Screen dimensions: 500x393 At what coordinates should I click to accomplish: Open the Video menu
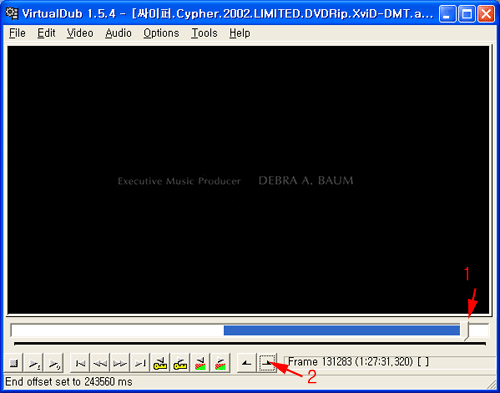80,33
